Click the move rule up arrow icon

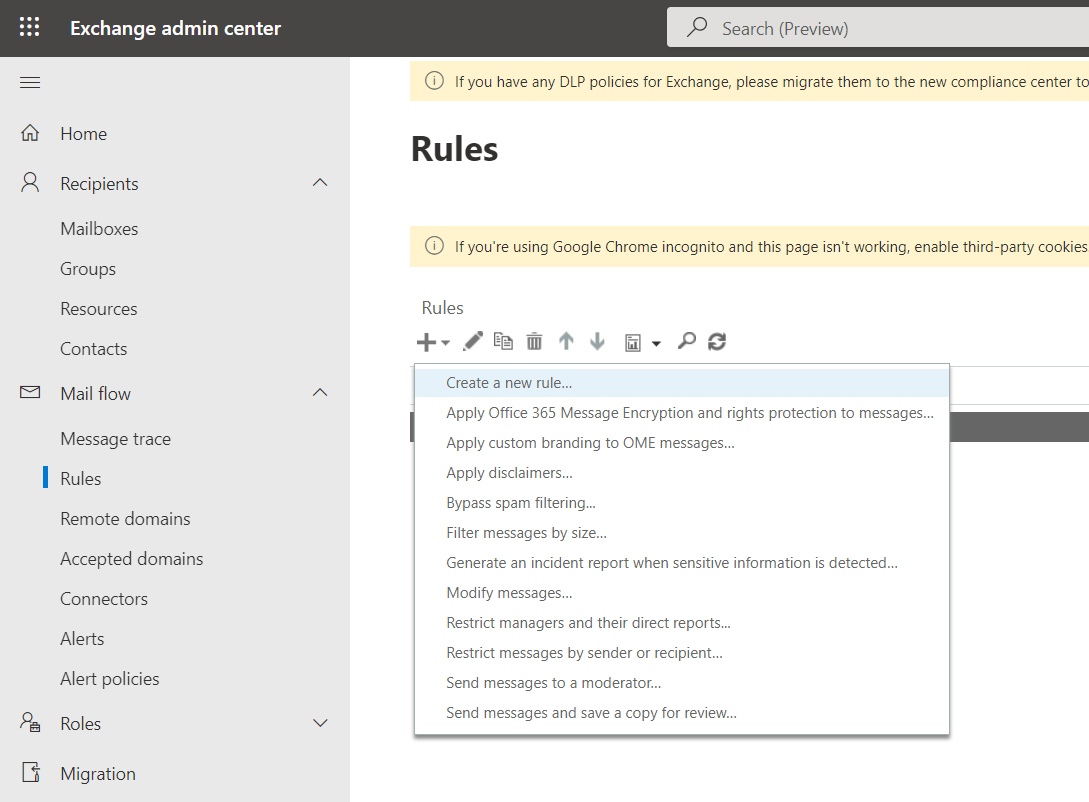[x=566, y=341]
